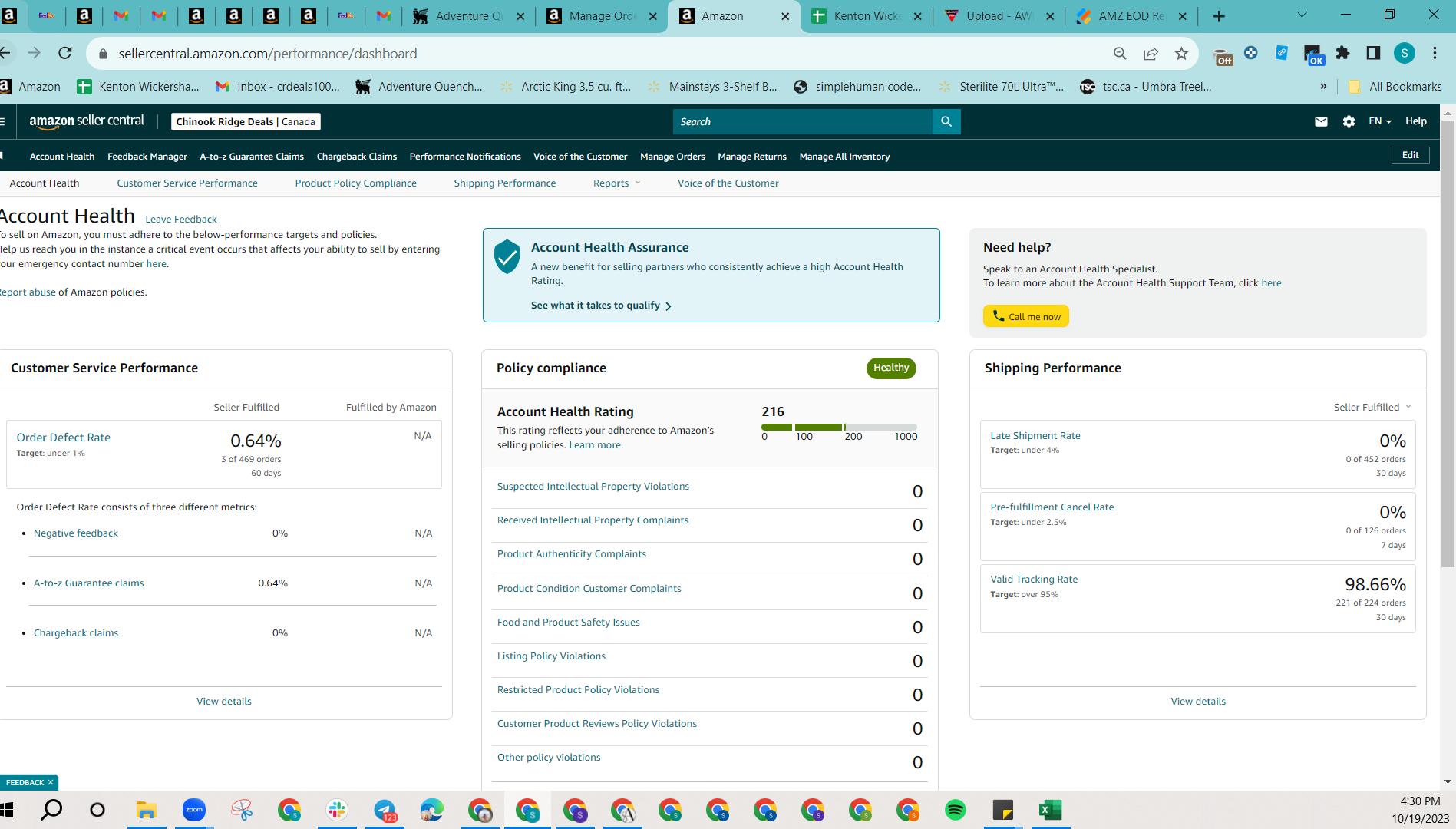Open Performance Notifications in navigation bar
Image resolution: width=1456 pixels, height=829 pixels.
[465, 157]
